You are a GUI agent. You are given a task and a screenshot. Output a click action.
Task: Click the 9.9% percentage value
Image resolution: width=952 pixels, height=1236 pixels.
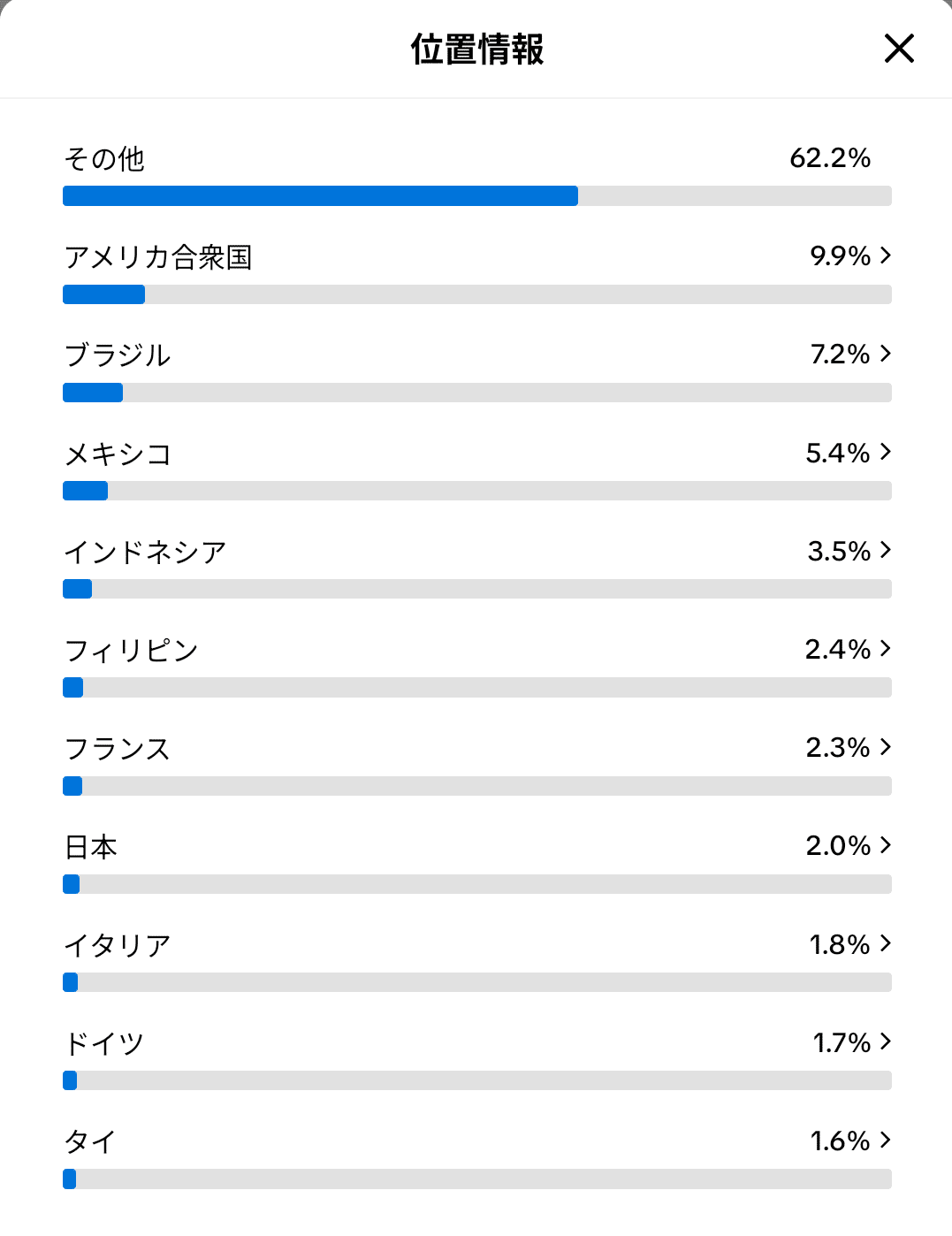838,256
